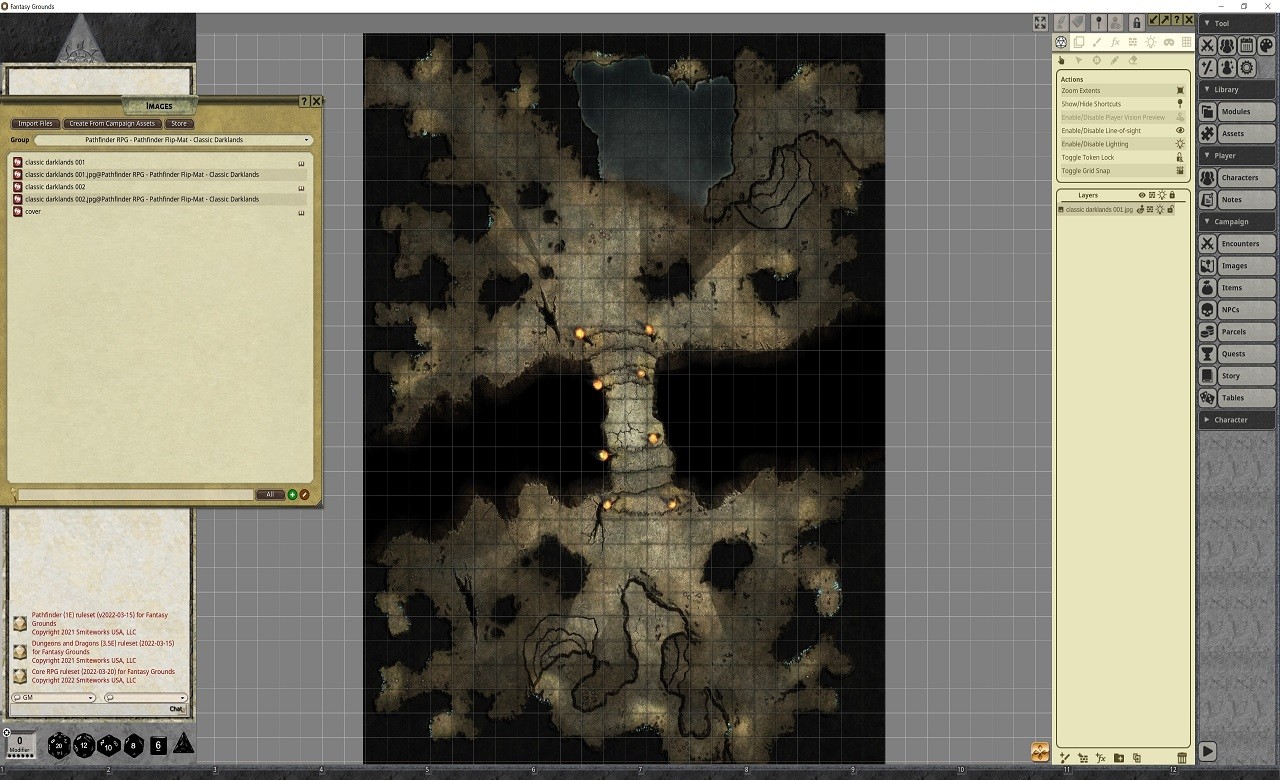Open the chat mode dropdown beside GM
The image size is (1280, 780).
146,698
